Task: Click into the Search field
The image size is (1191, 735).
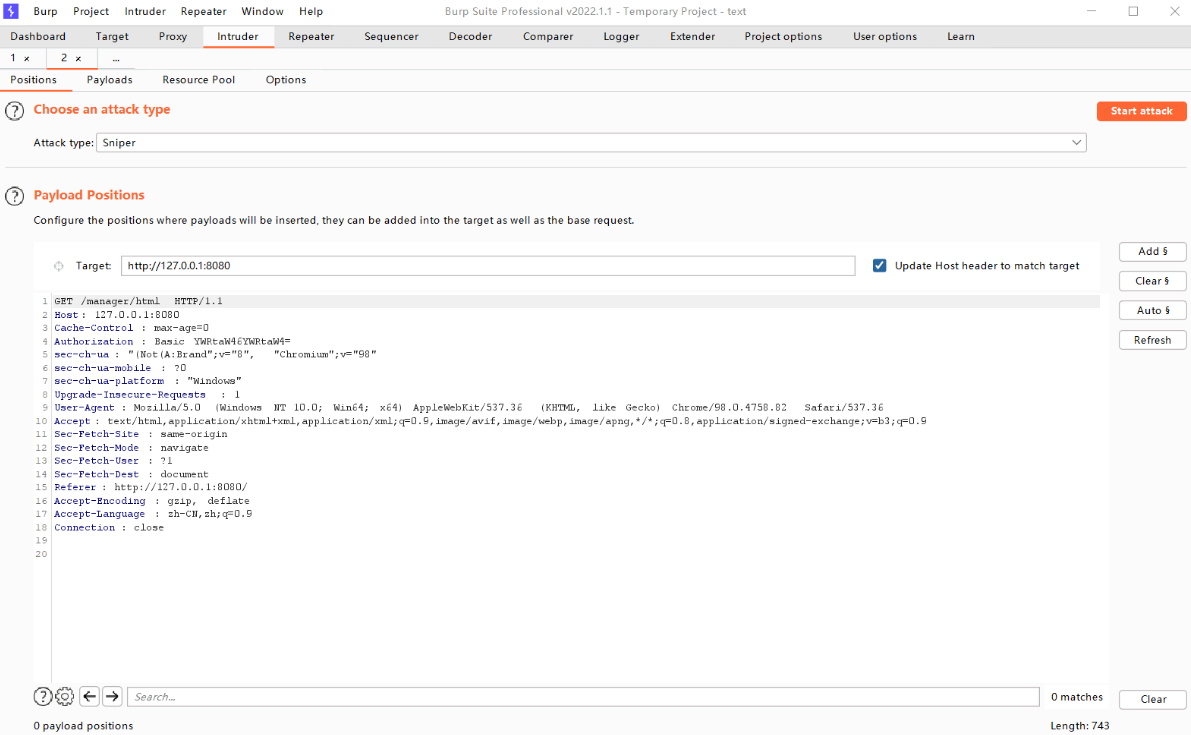Action: [583, 697]
